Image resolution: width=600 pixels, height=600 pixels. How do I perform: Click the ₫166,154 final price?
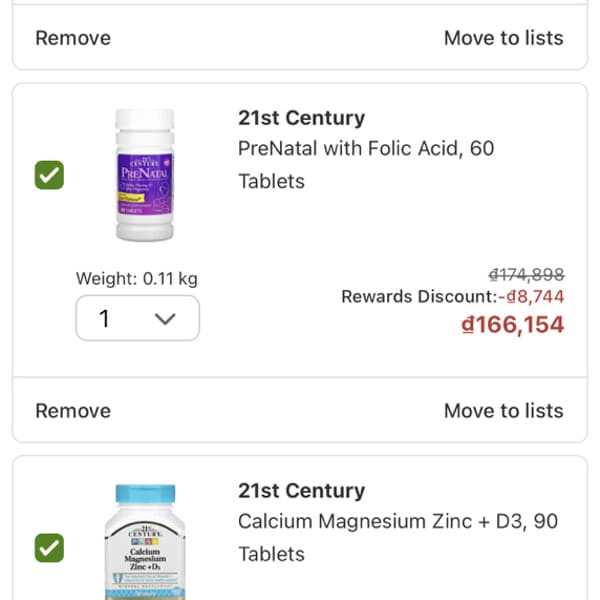pyautogui.click(x=512, y=324)
